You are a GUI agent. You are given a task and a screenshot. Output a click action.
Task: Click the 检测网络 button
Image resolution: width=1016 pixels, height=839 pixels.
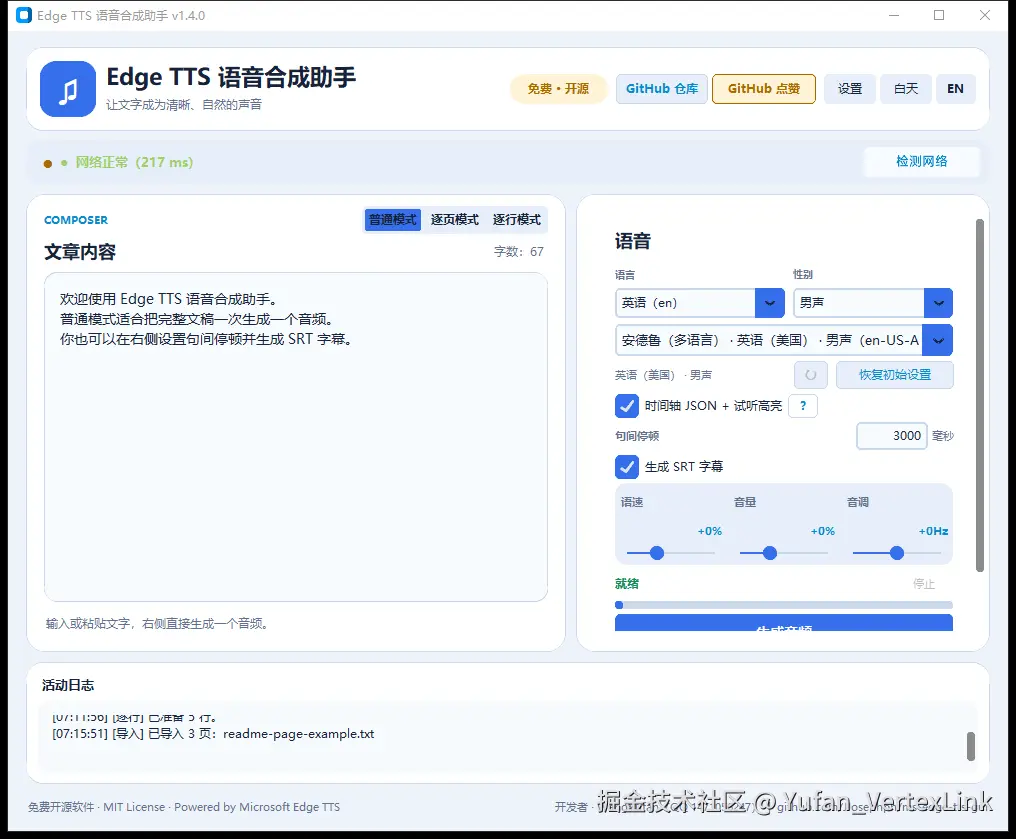[x=921, y=161]
